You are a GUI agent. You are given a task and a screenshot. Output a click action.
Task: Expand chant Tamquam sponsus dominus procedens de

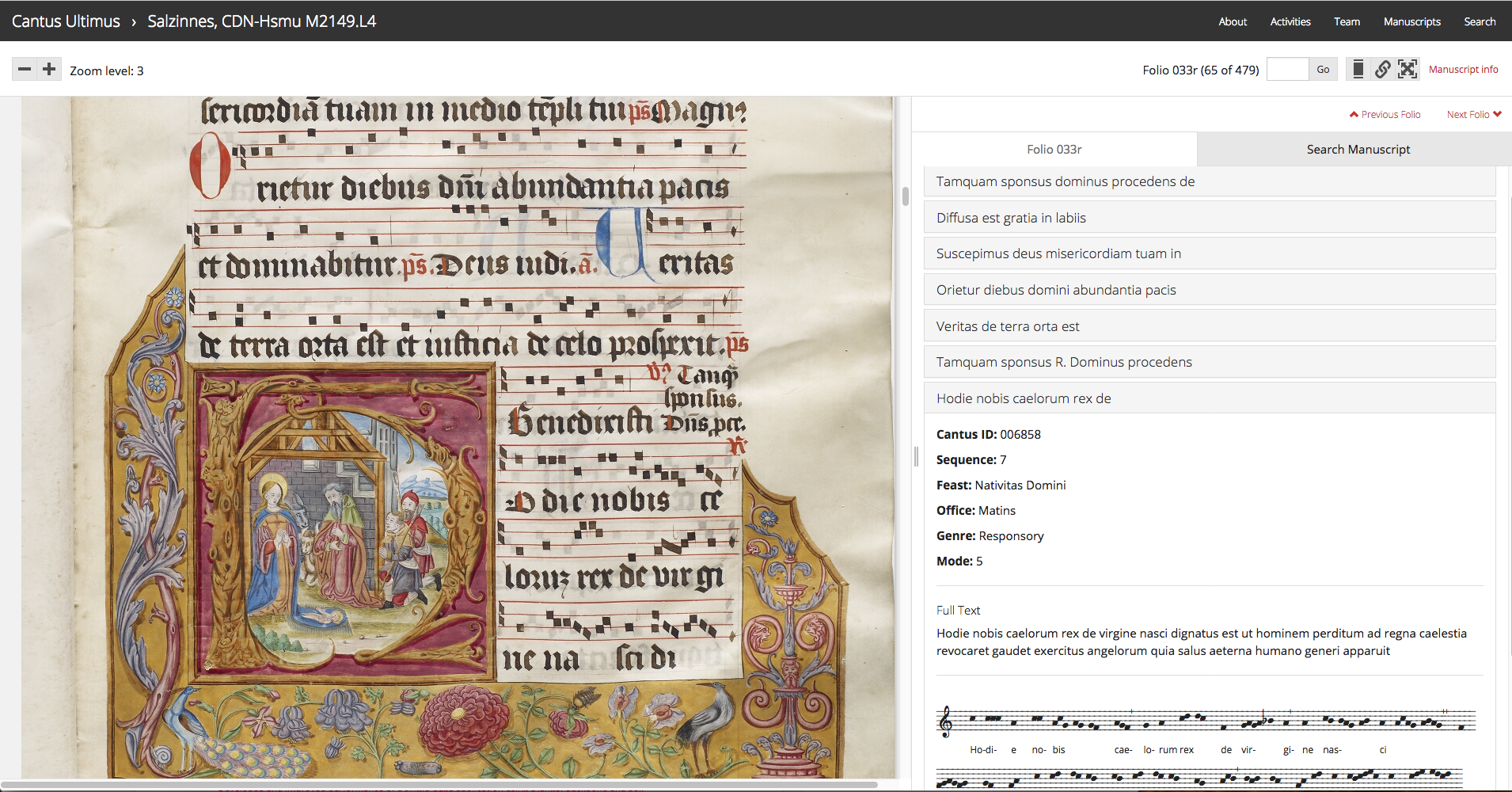[1210, 181]
